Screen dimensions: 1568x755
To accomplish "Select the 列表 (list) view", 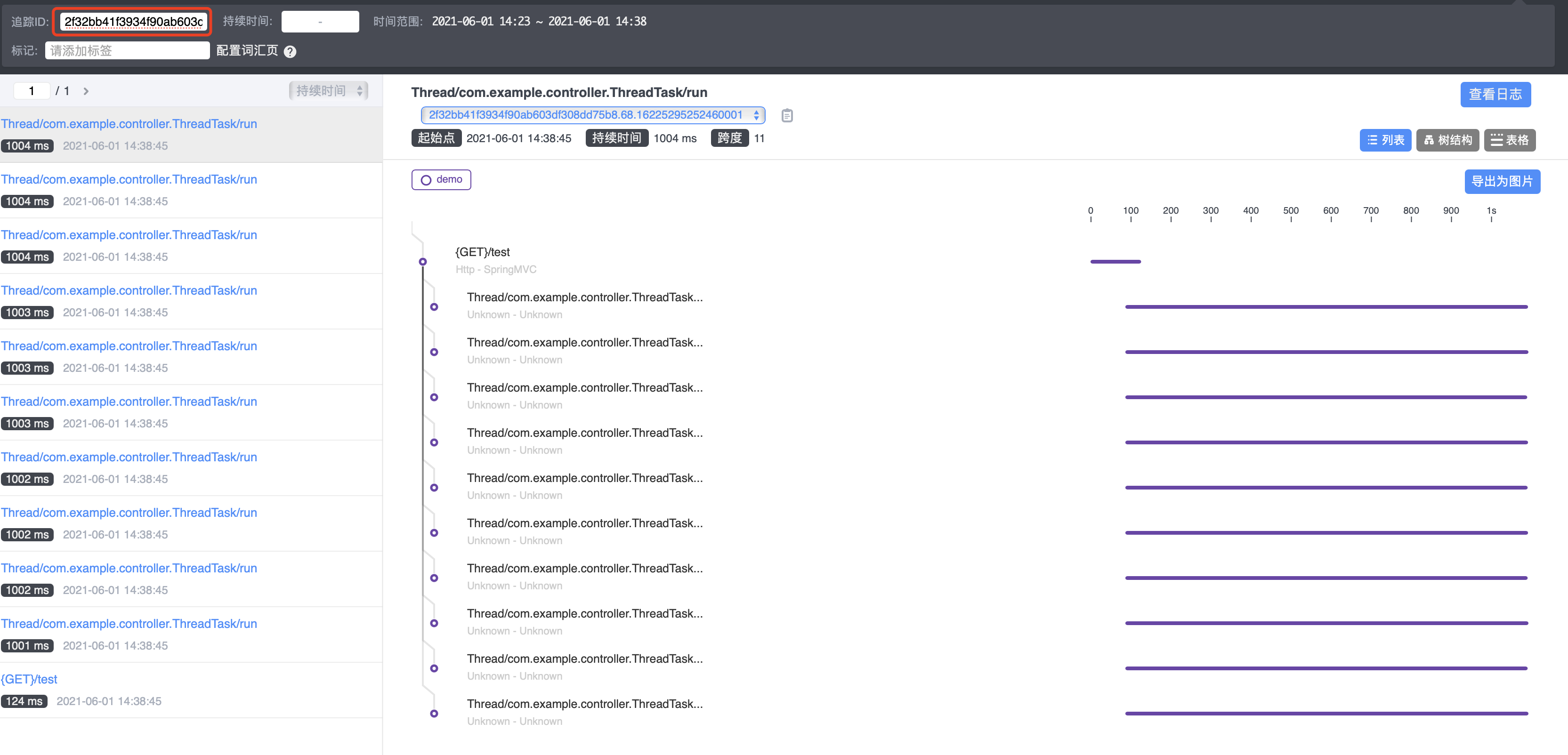I will point(1385,140).
